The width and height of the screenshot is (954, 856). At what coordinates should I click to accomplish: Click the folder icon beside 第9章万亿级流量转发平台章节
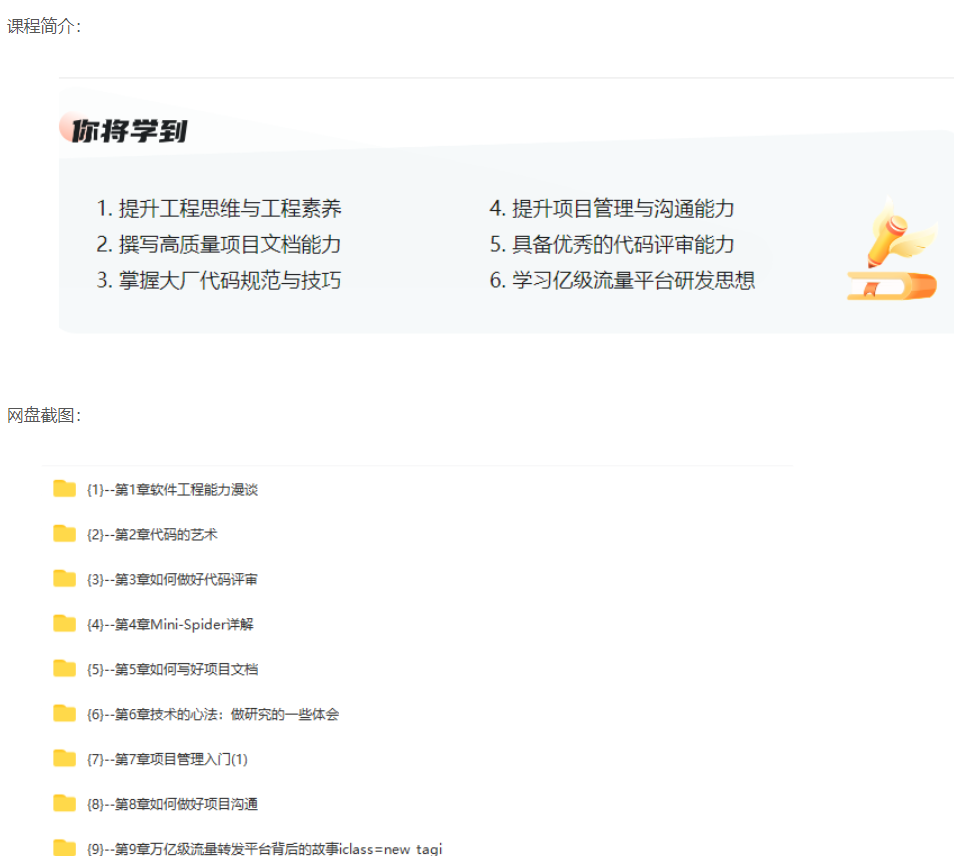(62, 847)
